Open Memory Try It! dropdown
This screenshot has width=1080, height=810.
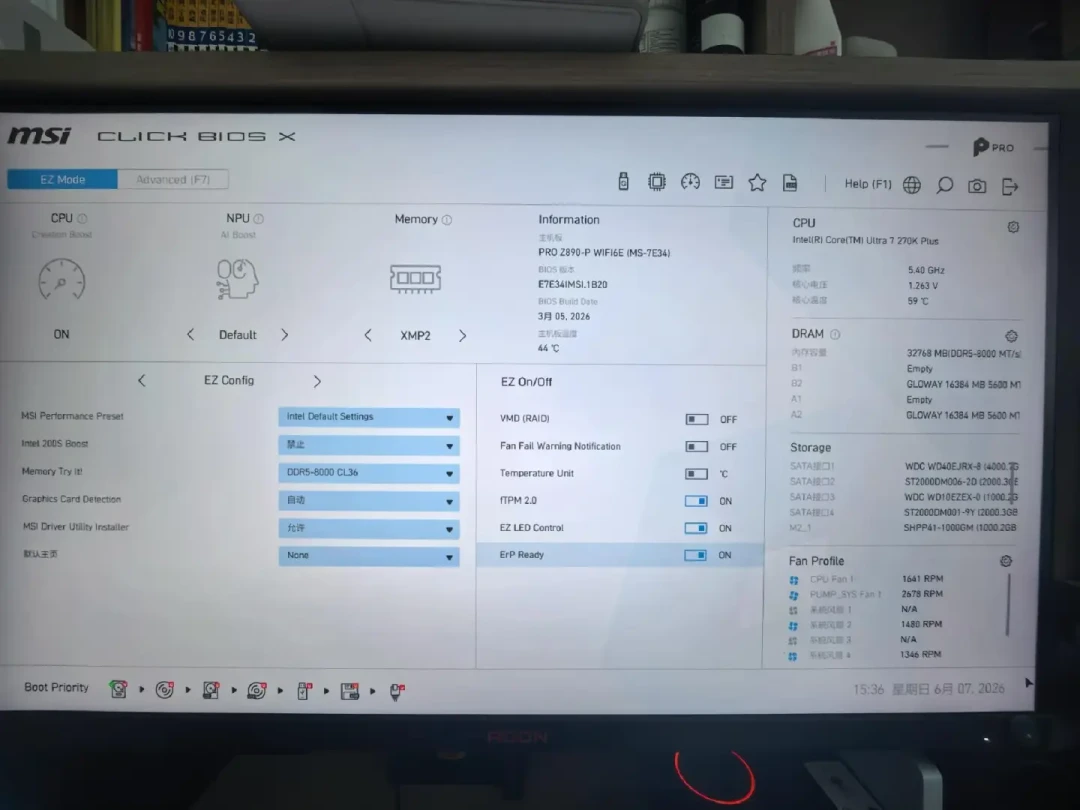(x=369, y=472)
